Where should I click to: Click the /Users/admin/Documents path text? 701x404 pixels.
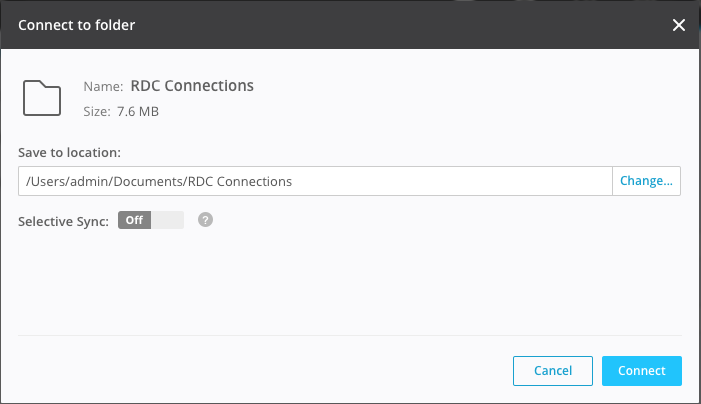(x=106, y=181)
